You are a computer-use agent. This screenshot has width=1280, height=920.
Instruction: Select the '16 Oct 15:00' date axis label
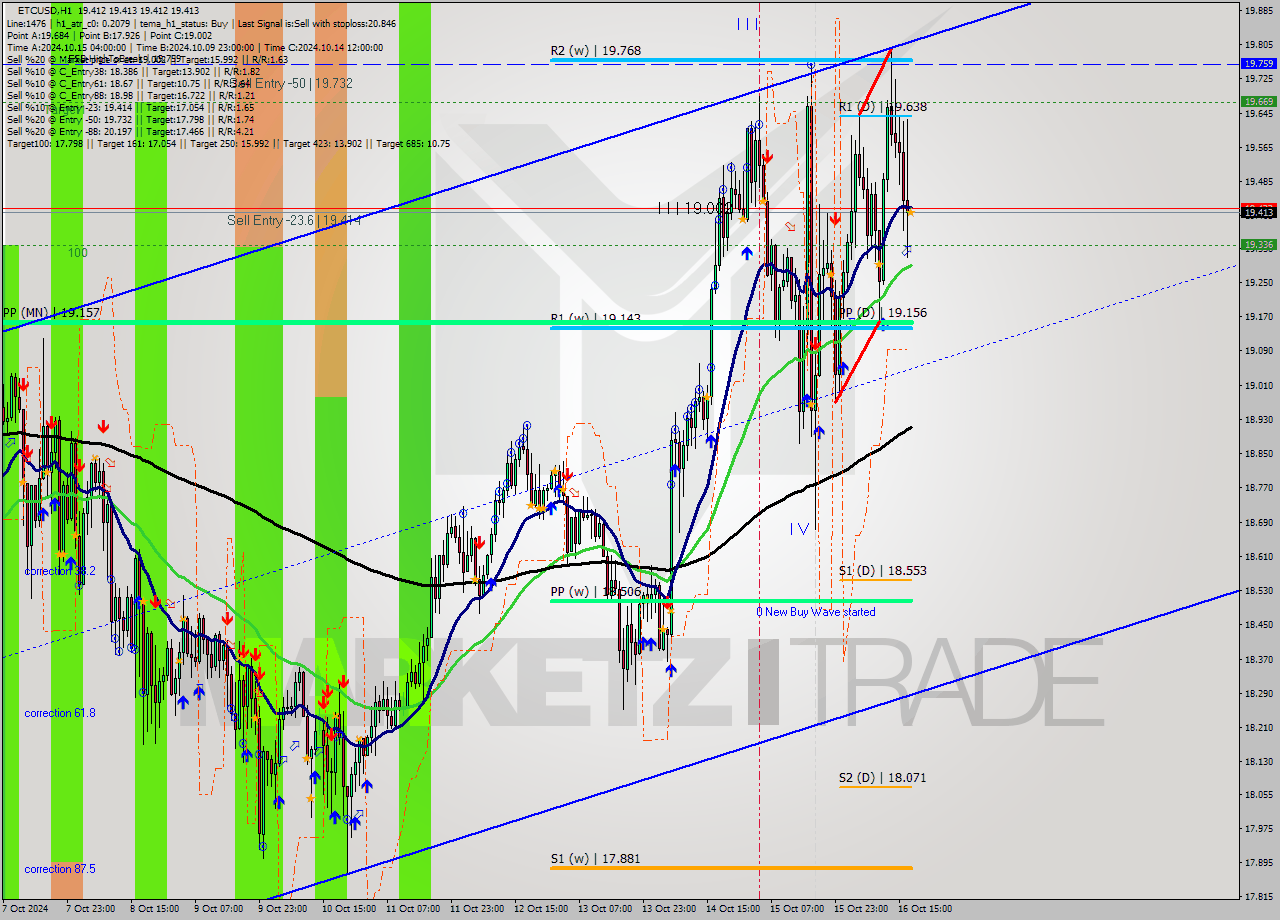coord(924,909)
